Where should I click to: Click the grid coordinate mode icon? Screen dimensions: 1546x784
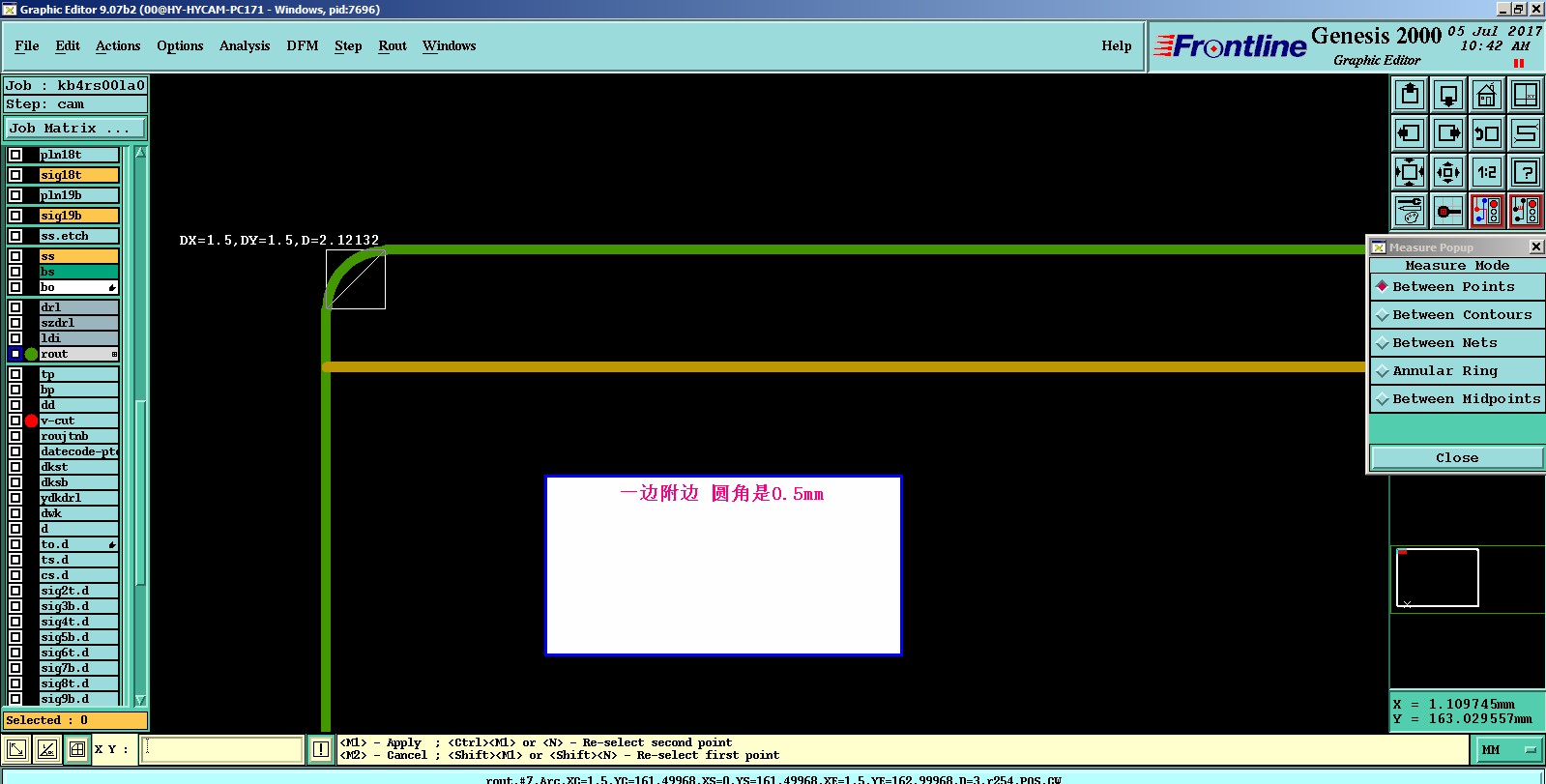[76, 749]
